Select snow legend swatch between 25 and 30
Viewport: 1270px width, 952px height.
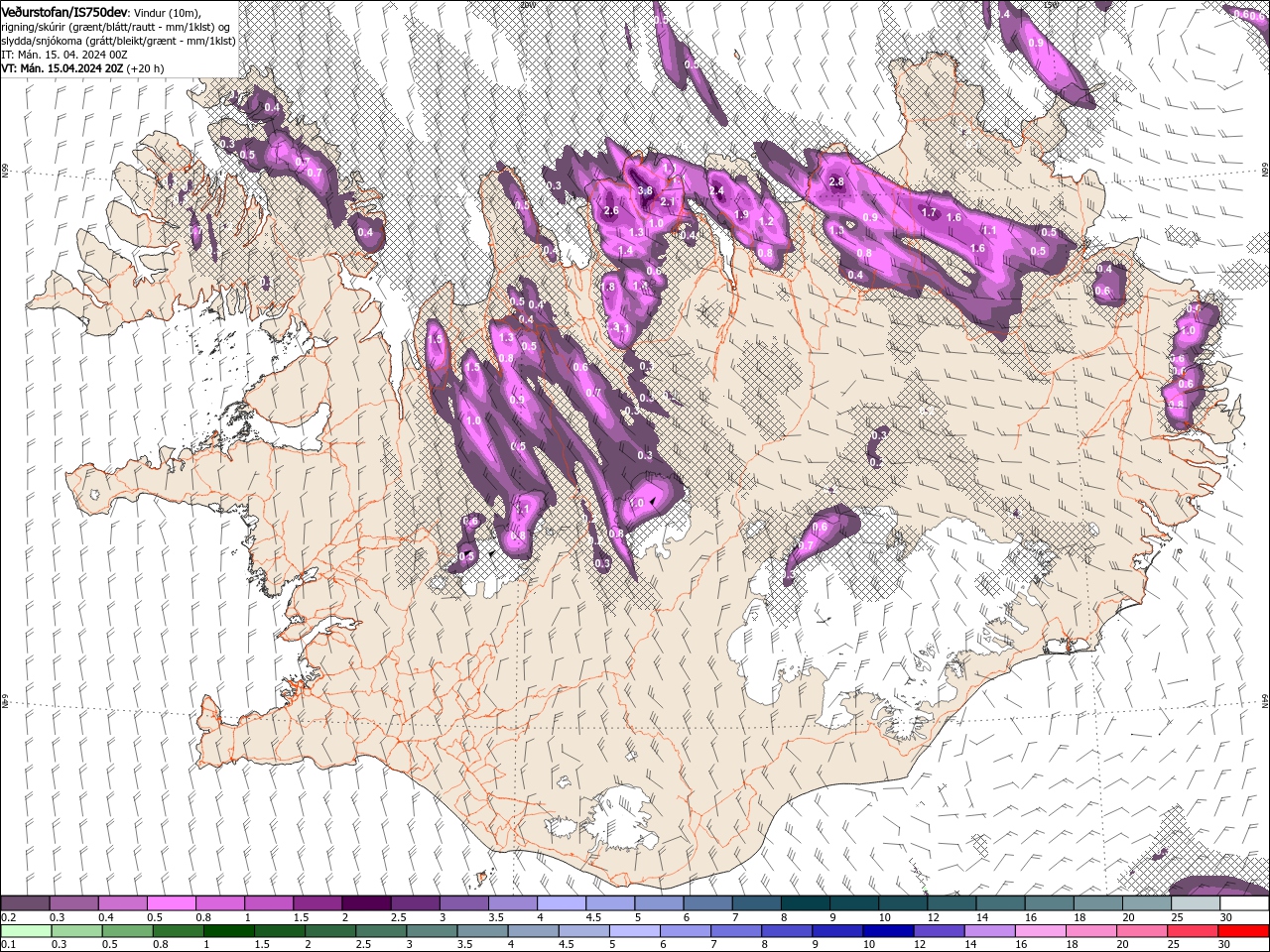pyautogui.click(x=1196, y=903)
